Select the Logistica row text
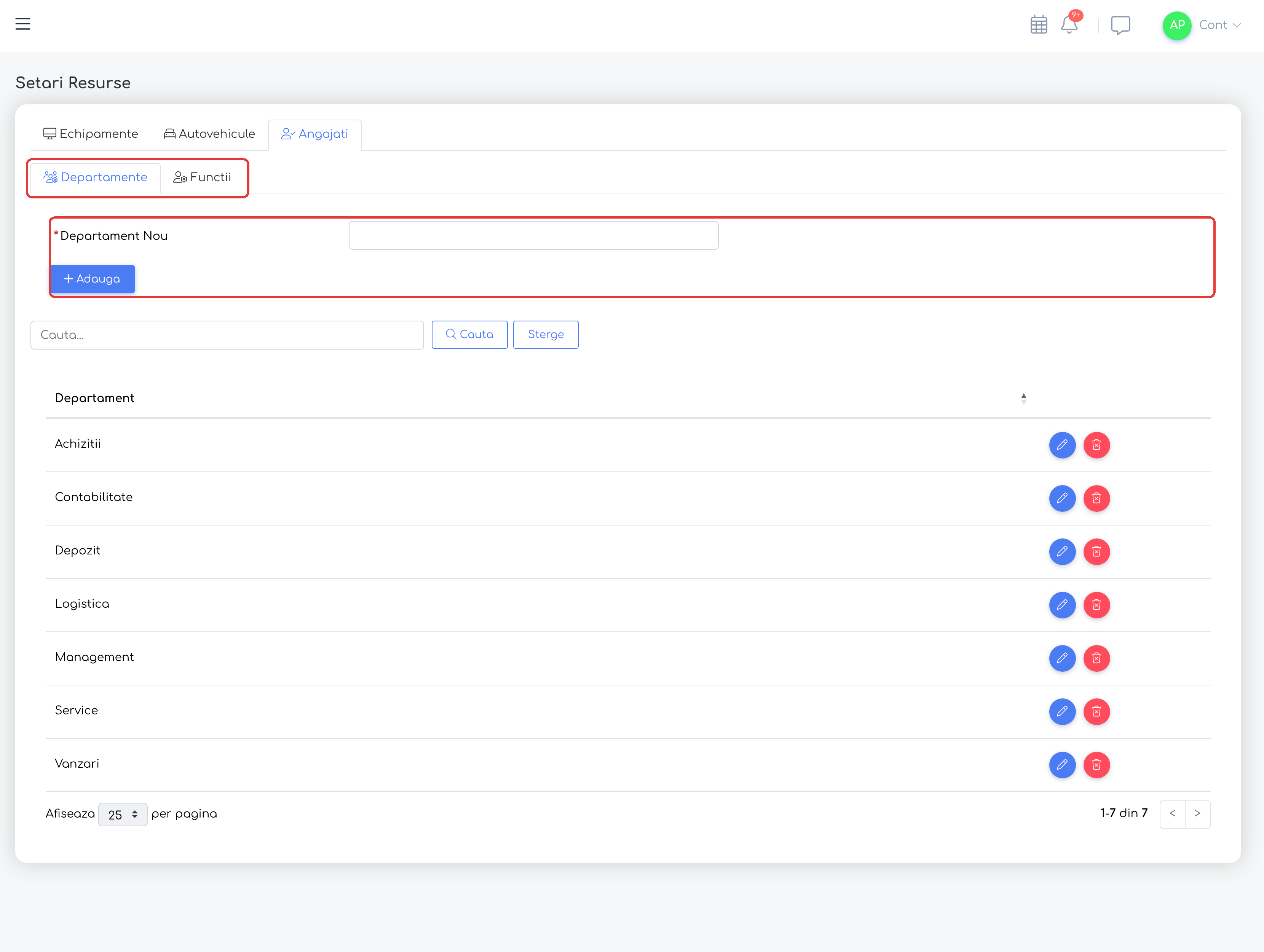 click(x=82, y=604)
